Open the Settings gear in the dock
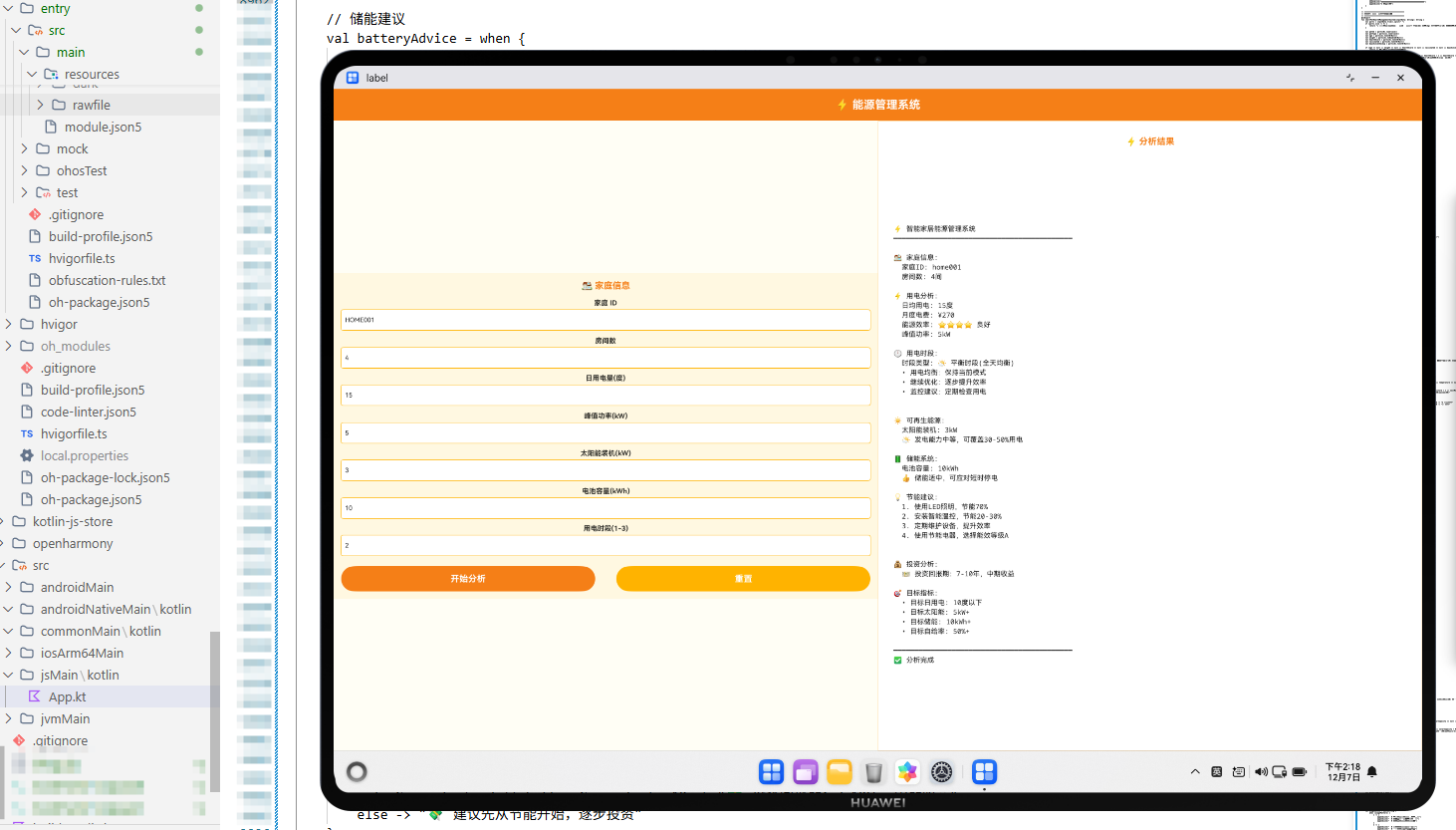 point(942,772)
